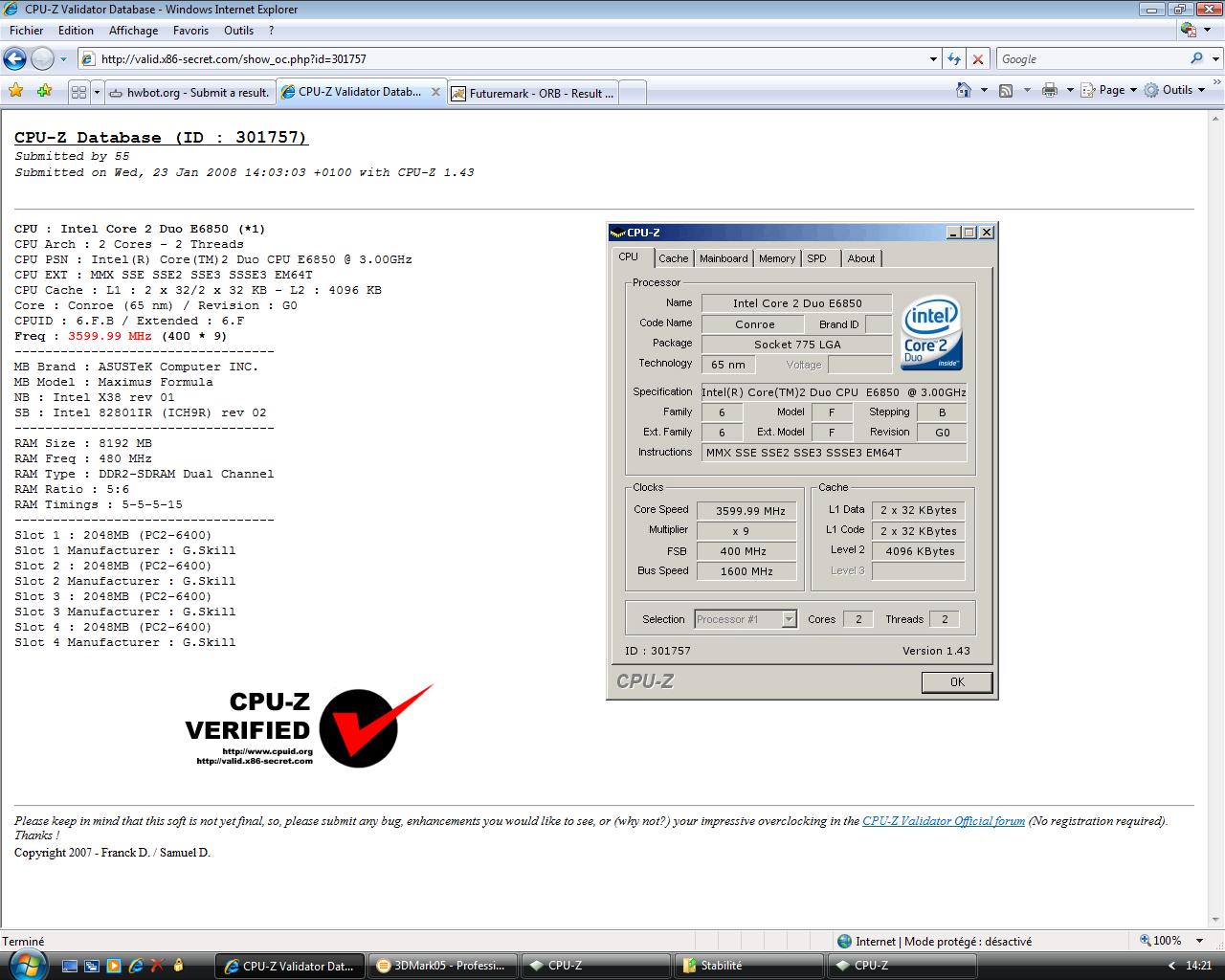The height and width of the screenshot is (980, 1225).
Task: Select the About tab in CPU-Z
Action: (x=861, y=258)
